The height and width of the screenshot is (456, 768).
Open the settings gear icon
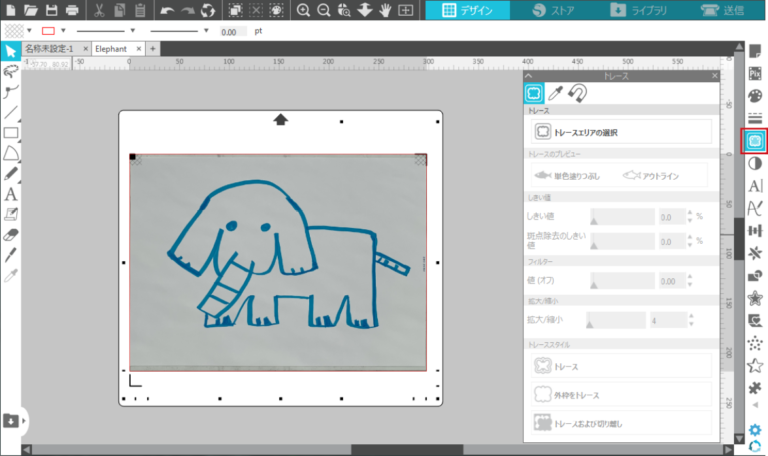click(755, 430)
